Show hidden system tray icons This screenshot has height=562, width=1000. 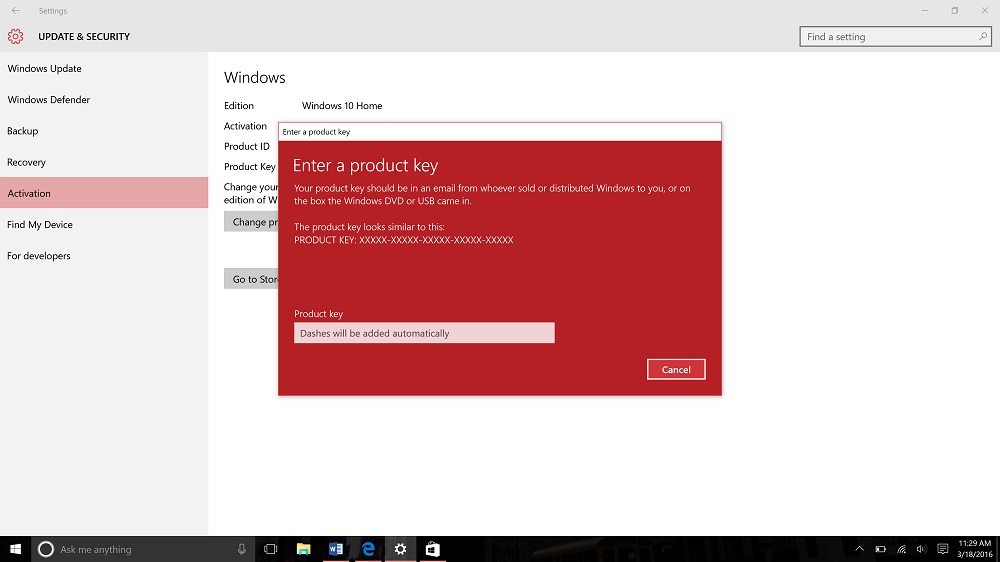pyautogui.click(x=859, y=549)
